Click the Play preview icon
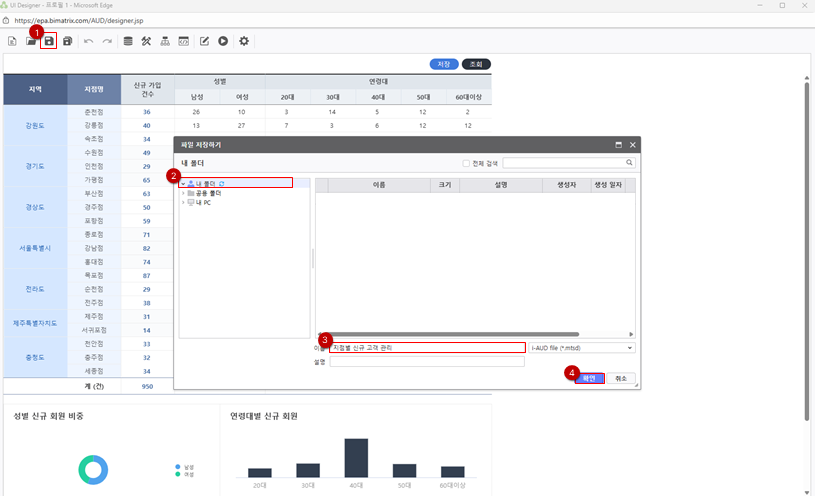The height and width of the screenshot is (496, 815). pyautogui.click(x=223, y=41)
